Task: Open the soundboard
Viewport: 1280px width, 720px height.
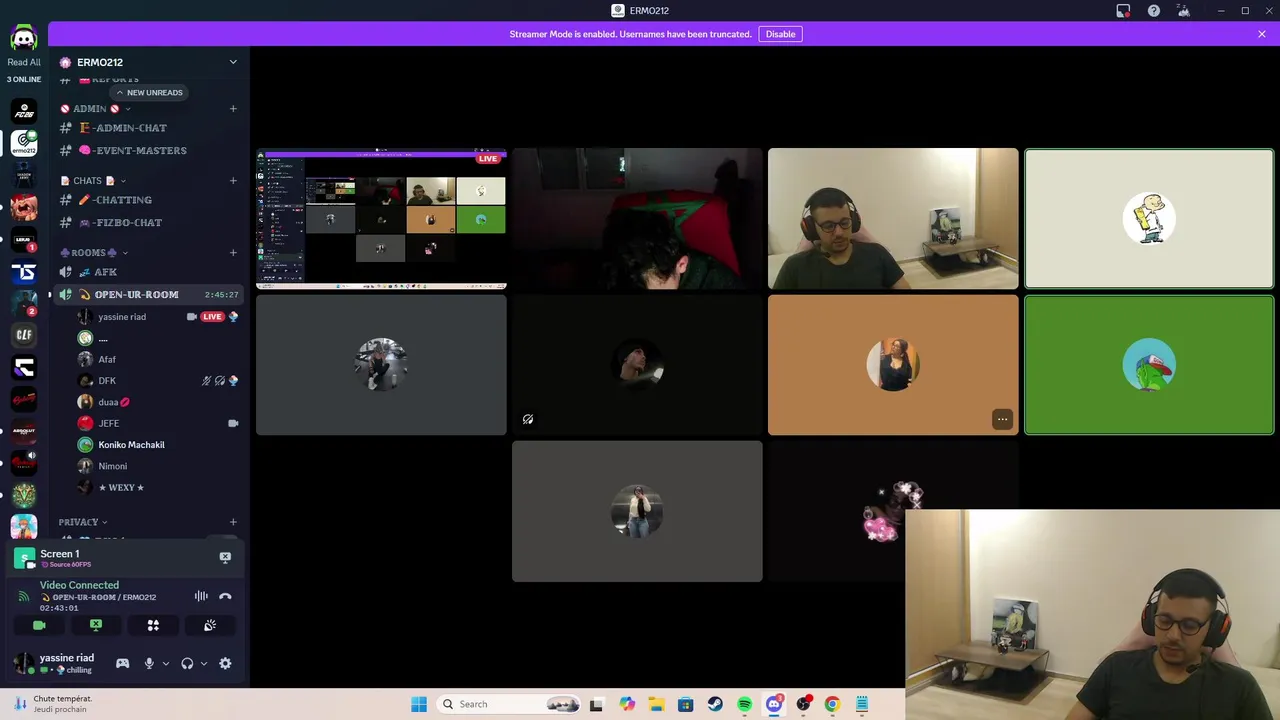Action: [x=210, y=625]
